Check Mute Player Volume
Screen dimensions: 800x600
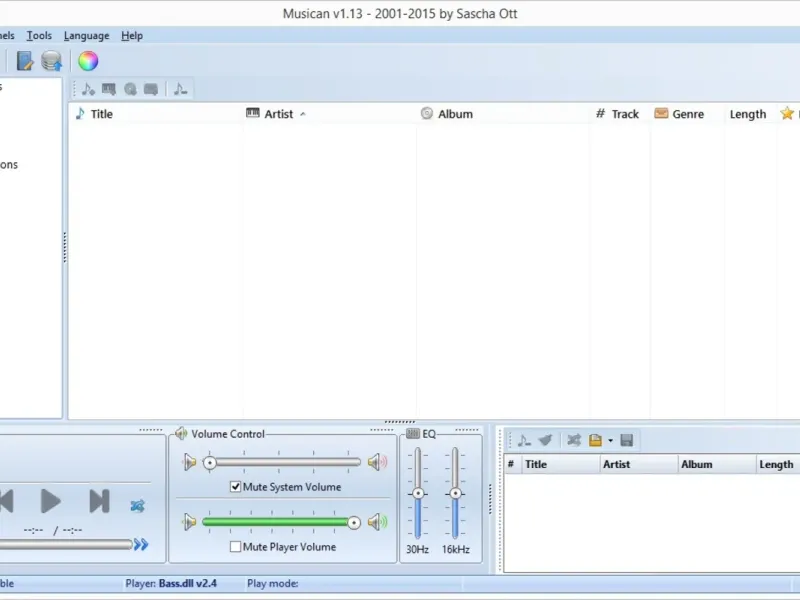tap(235, 547)
